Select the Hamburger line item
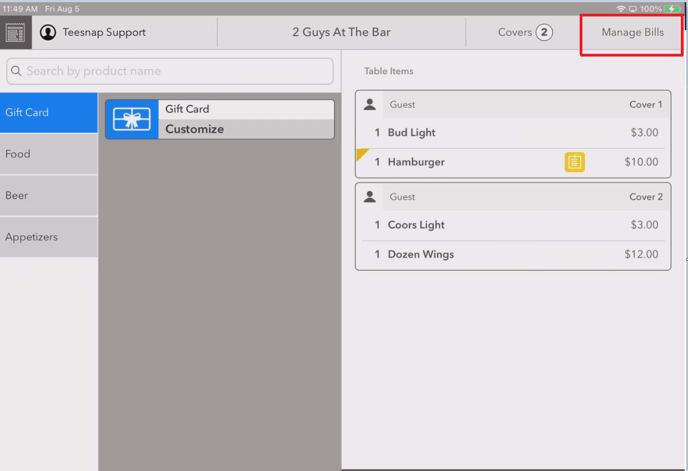The image size is (688, 471). click(x=513, y=162)
